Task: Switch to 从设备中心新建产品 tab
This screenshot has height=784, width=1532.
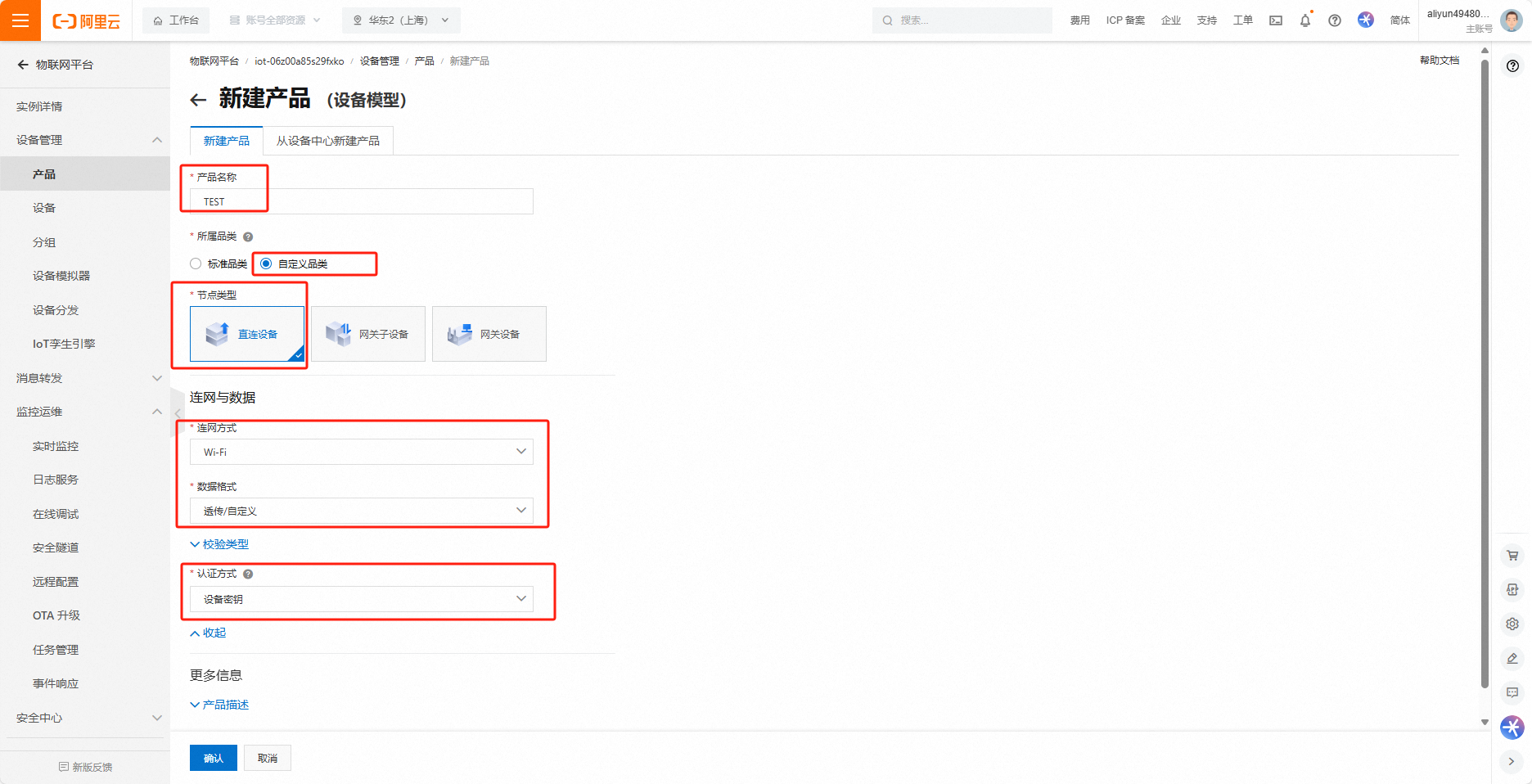Action: (328, 141)
